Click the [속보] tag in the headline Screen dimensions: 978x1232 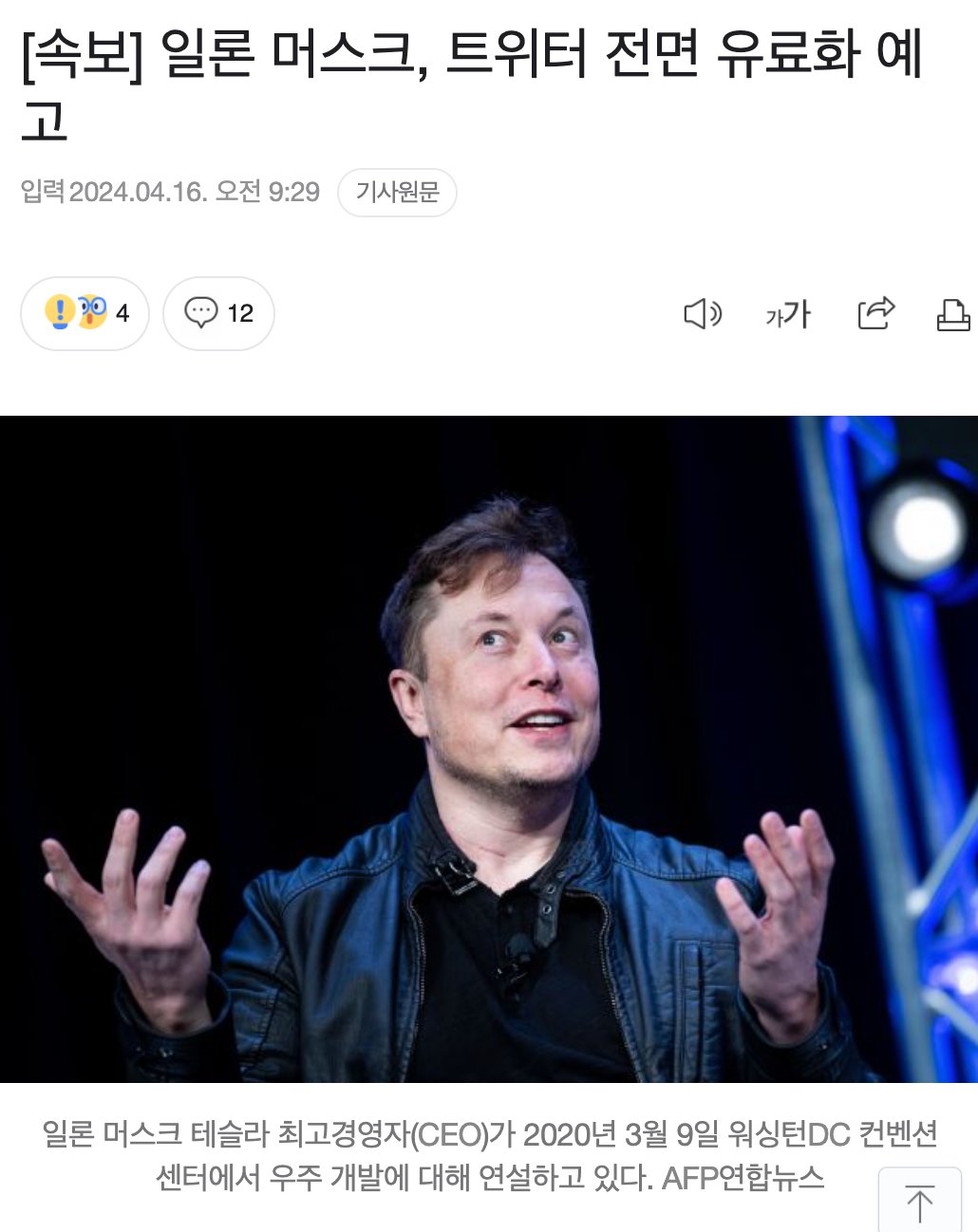[83, 53]
